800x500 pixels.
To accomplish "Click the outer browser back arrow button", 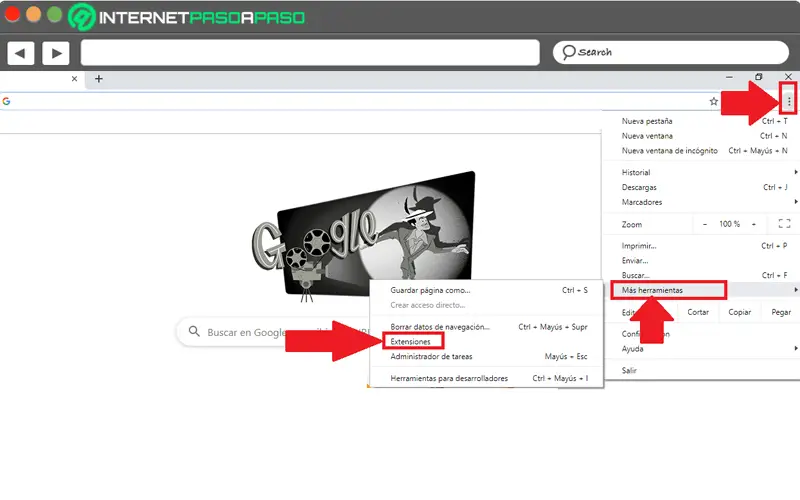I will 20,53.
